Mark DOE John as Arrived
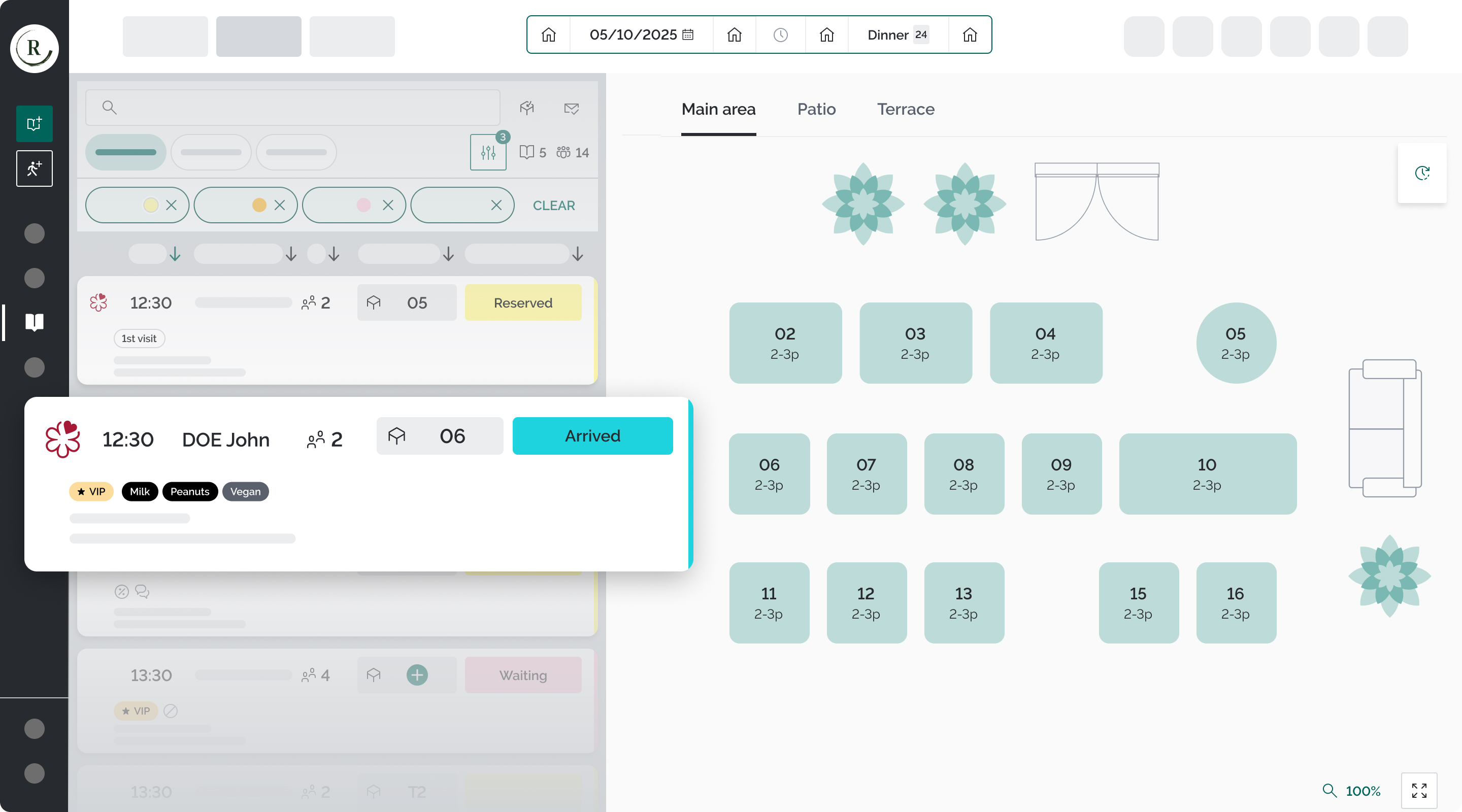The height and width of the screenshot is (812, 1462). point(592,436)
